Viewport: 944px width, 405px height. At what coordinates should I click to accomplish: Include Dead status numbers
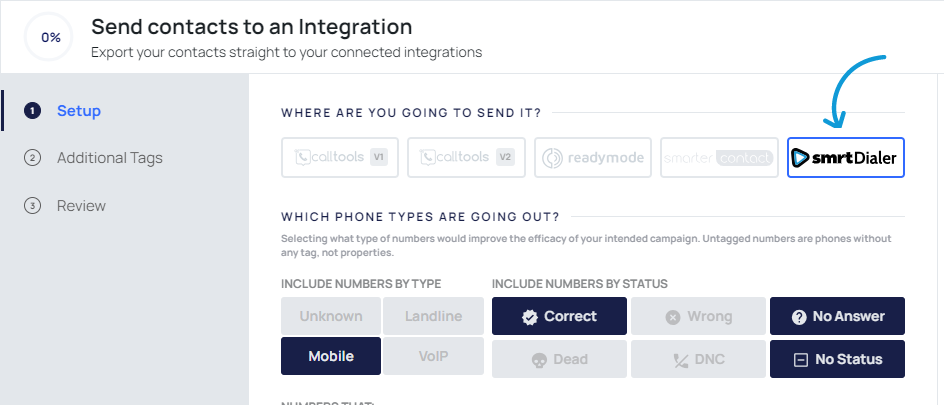click(x=559, y=359)
